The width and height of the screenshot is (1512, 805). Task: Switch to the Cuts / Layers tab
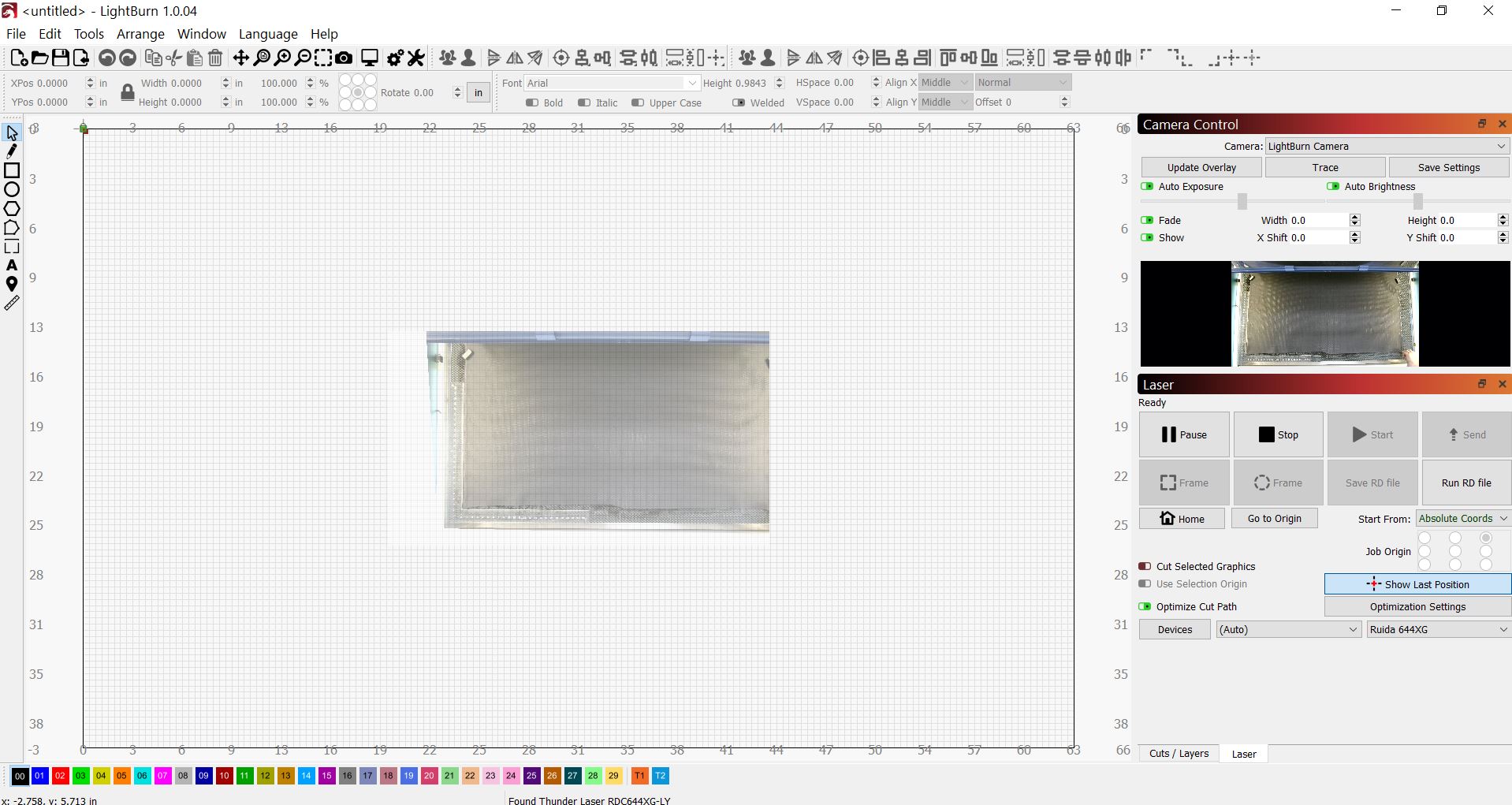click(1179, 753)
